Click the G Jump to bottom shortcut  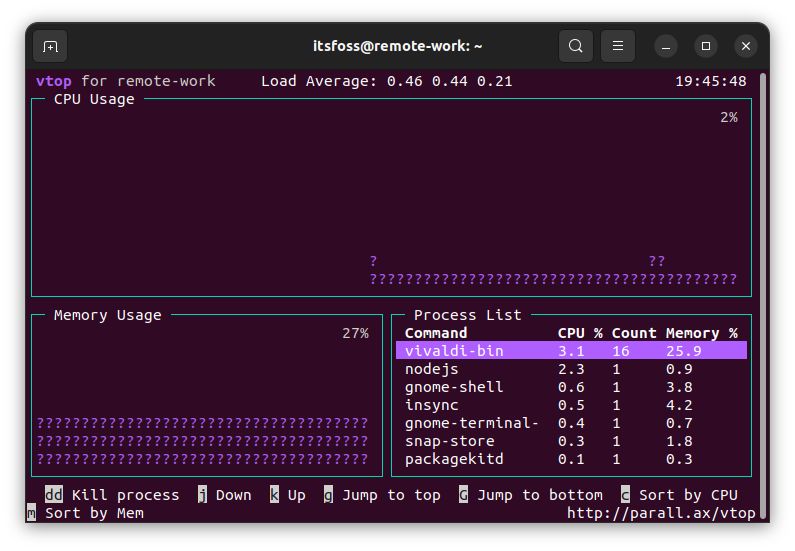pyautogui.click(x=531, y=495)
